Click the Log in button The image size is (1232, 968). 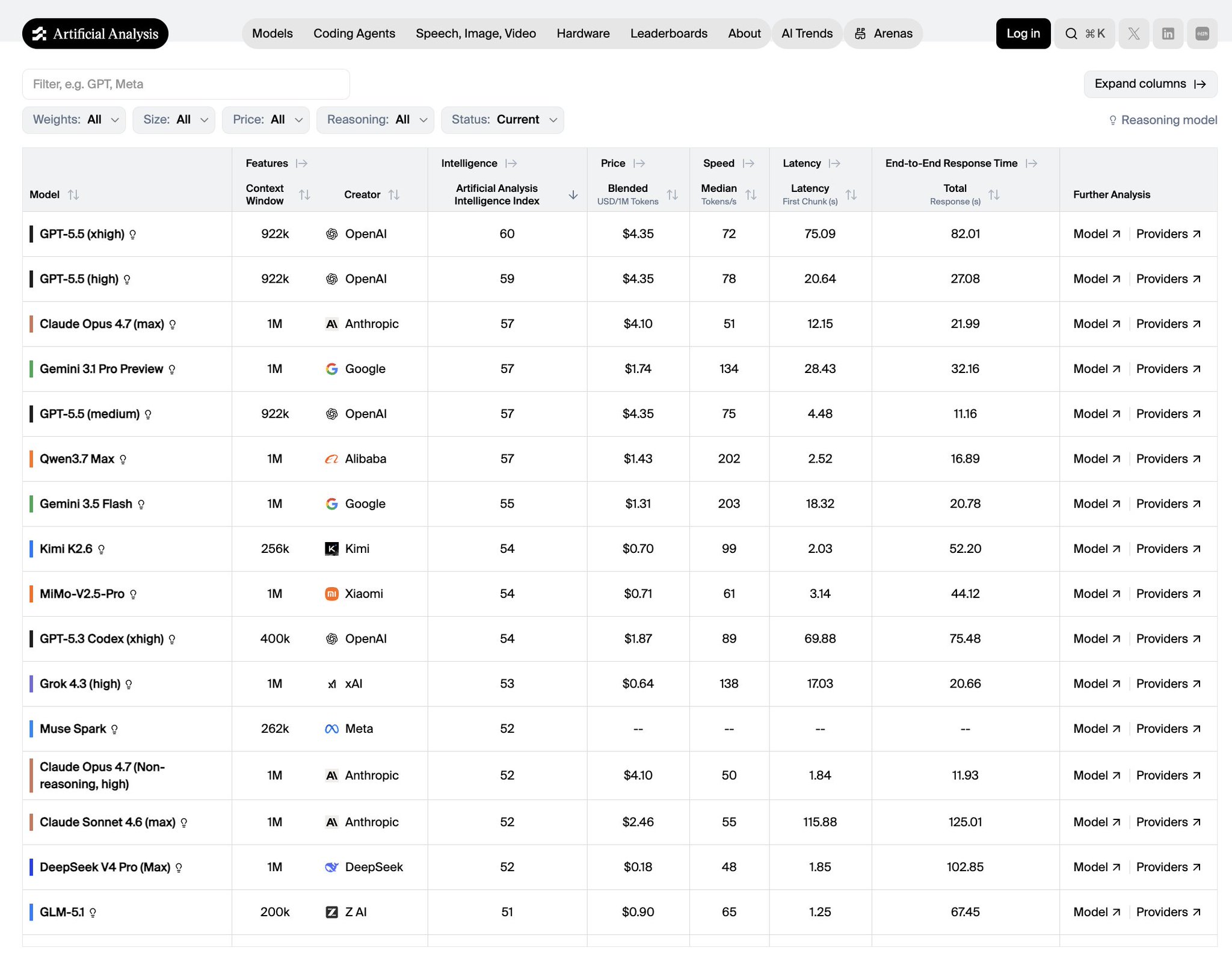tap(1023, 34)
